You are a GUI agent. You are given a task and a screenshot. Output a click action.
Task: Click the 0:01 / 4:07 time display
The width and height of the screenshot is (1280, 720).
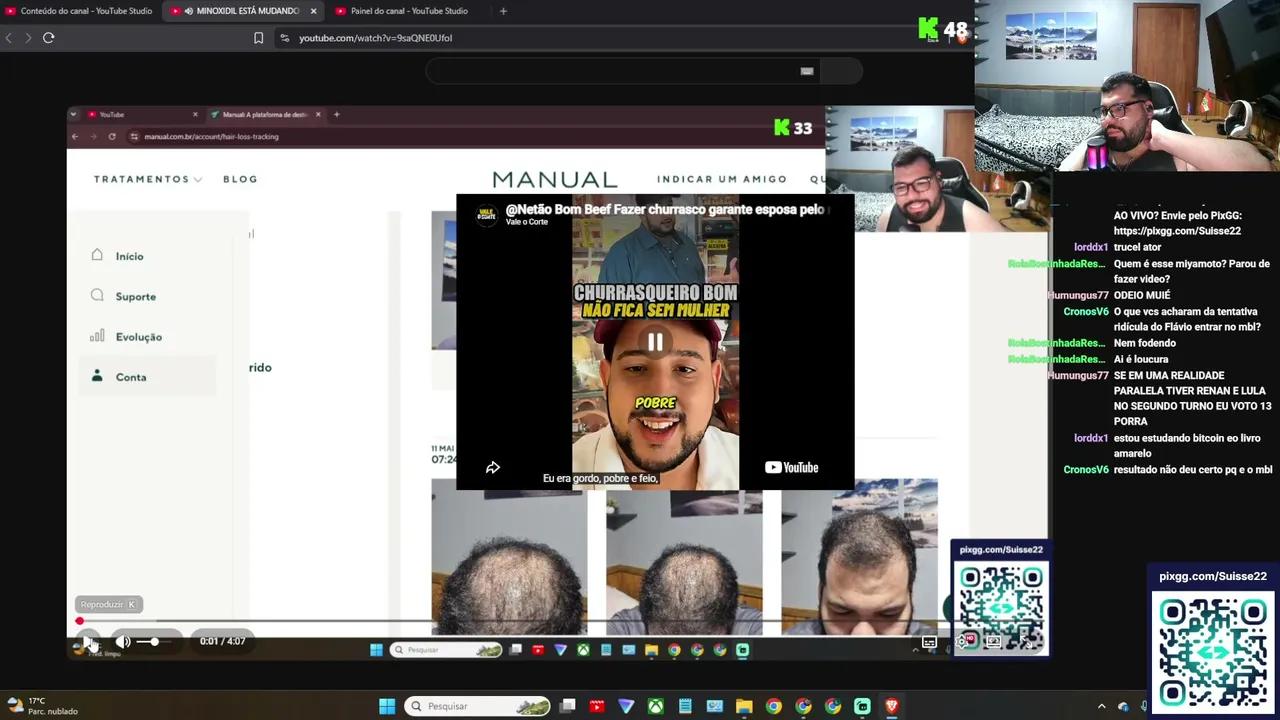tap(222, 641)
